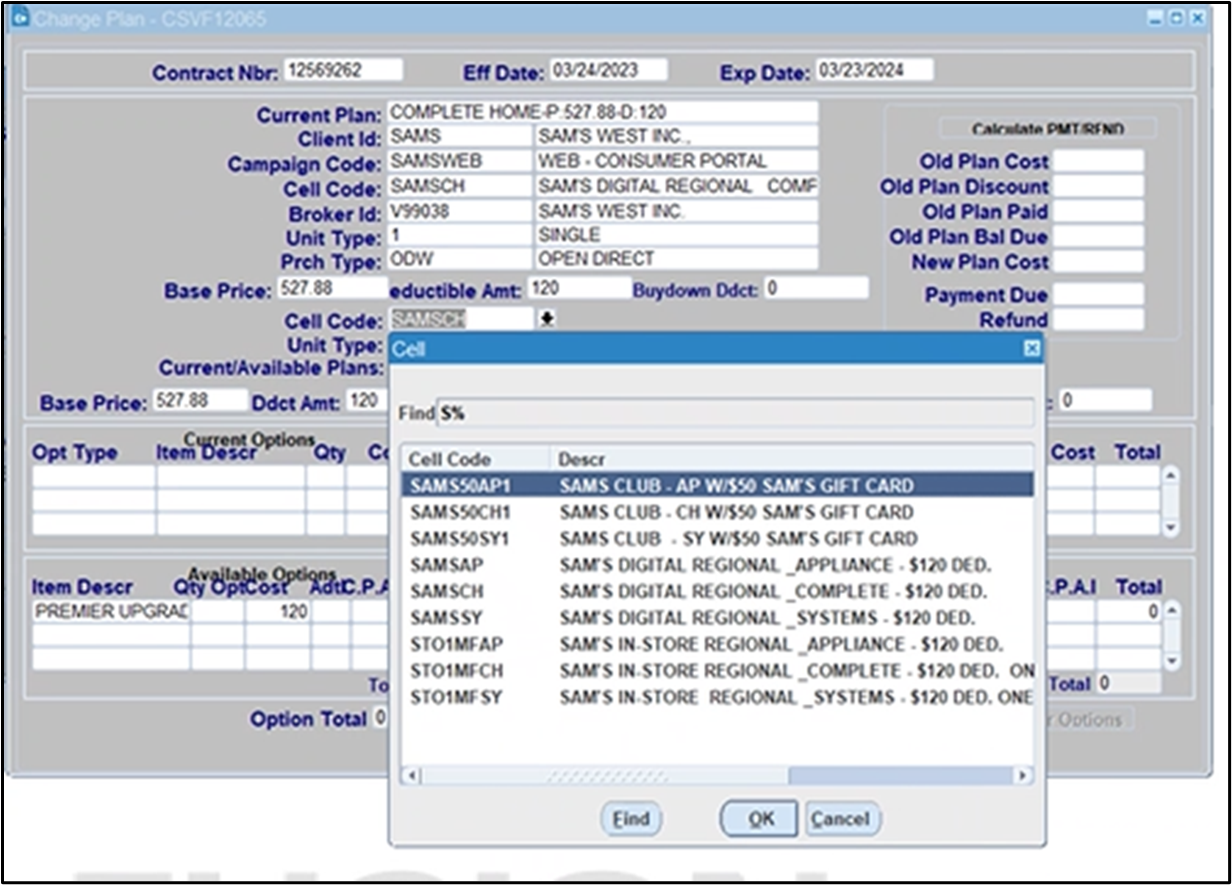Select the STO1MFSY row
The image size is (1232, 885).
[716, 697]
